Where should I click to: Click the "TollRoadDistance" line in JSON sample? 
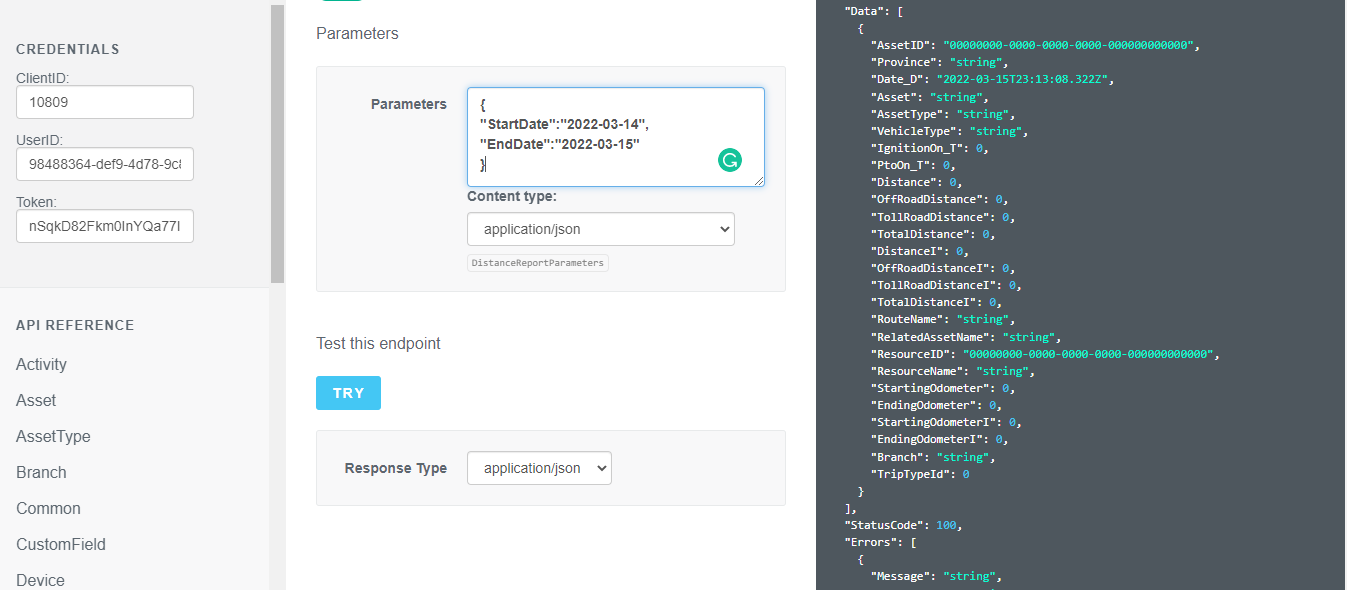pyautogui.click(x=945, y=217)
